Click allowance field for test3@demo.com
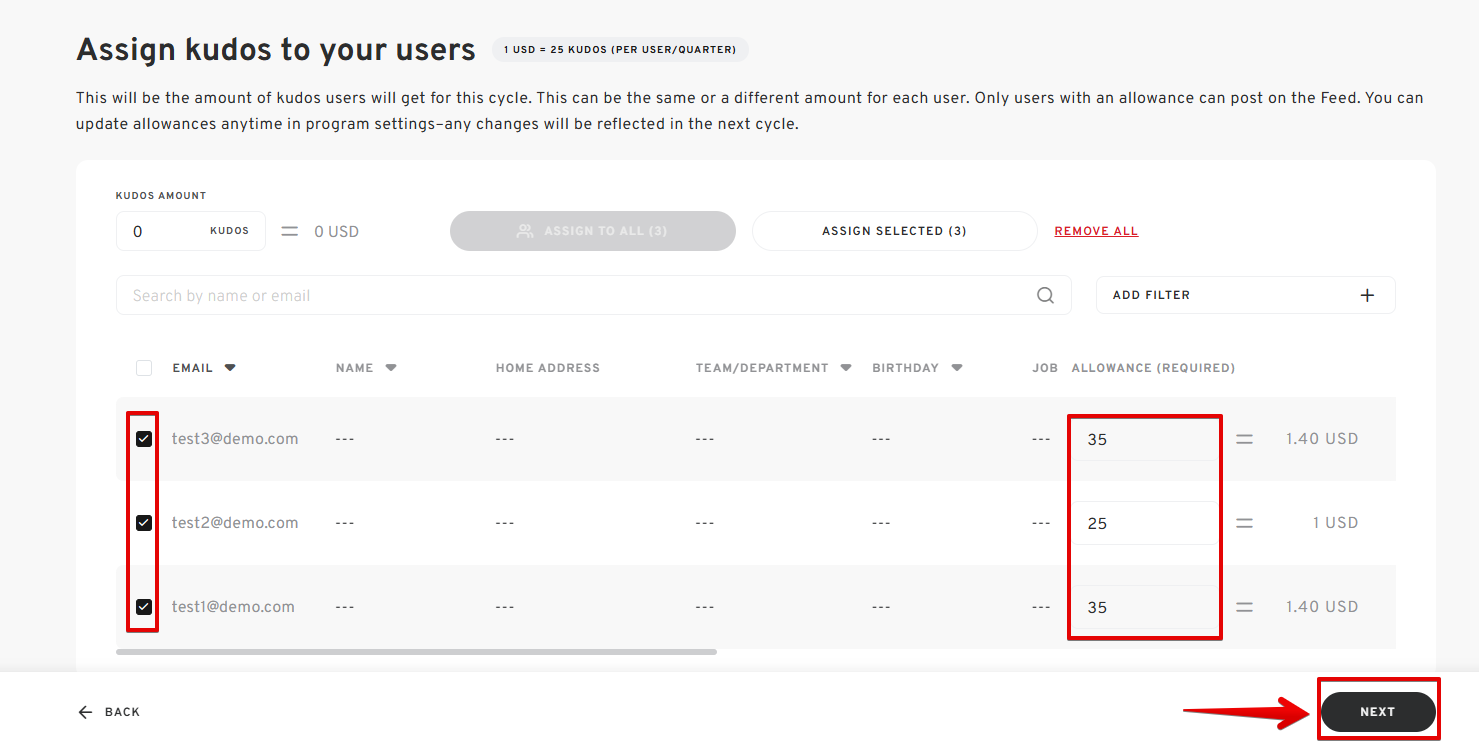Viewport: 1479px width, 747px height. coord(1144,439)
